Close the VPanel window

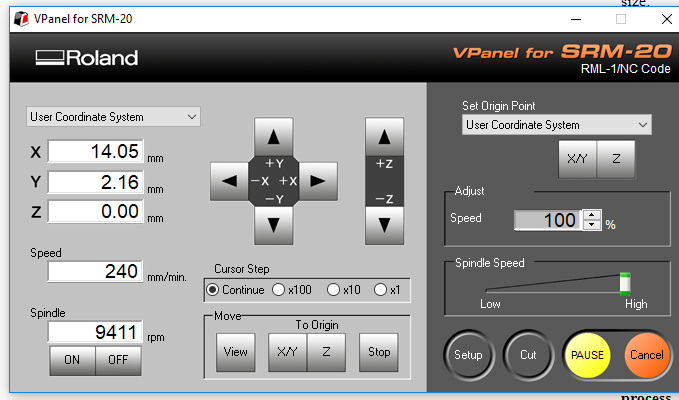[667, 19]
